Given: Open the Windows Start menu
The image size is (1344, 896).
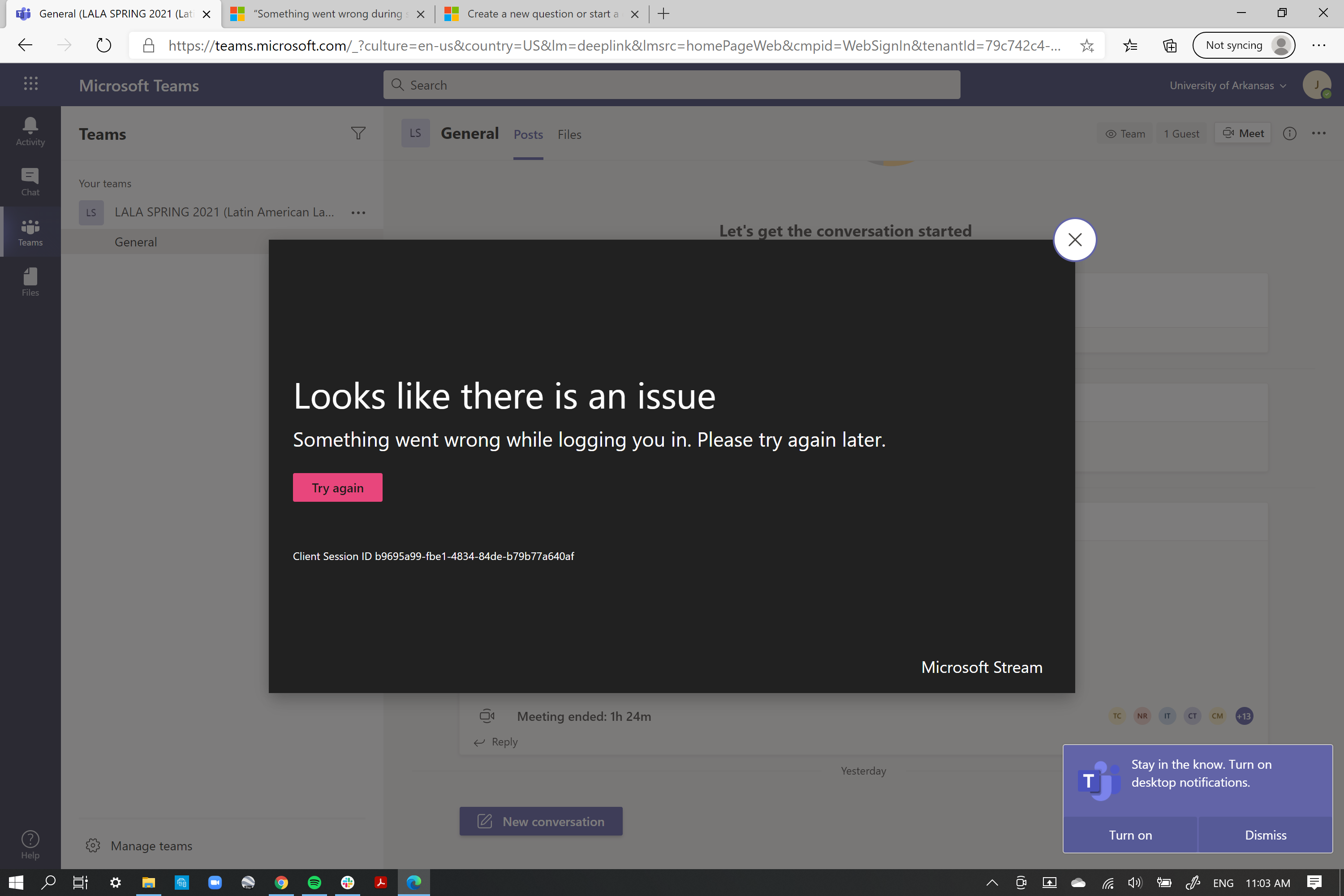Looking at the screenshot, I should (x=16, y=882).
